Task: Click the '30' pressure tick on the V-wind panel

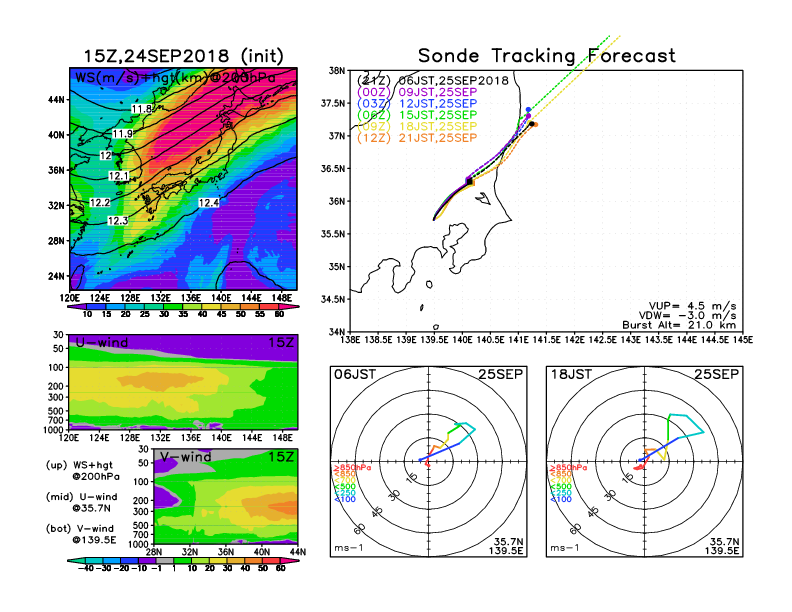Action: (143, 449)
